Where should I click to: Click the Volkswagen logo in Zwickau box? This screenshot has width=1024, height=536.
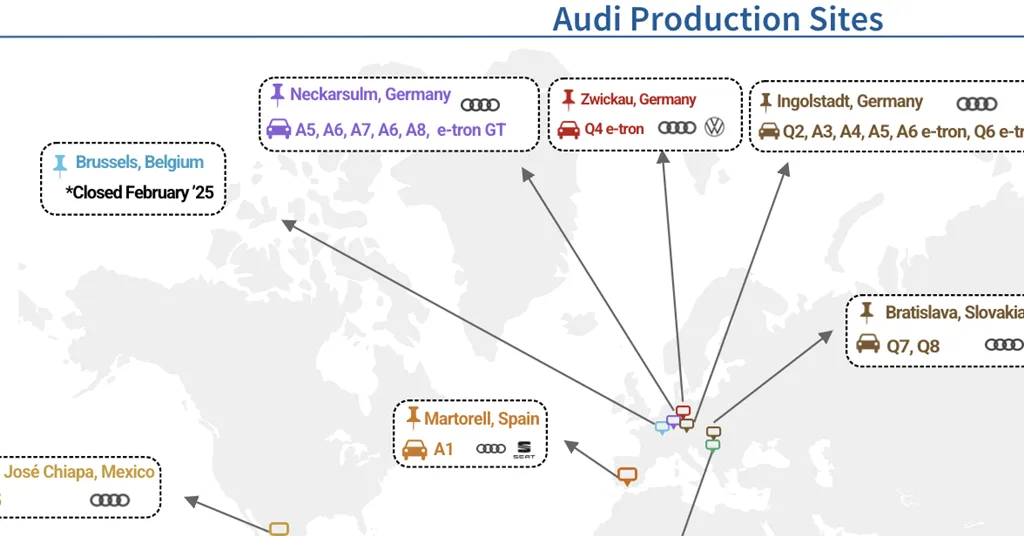pos(714,127)
